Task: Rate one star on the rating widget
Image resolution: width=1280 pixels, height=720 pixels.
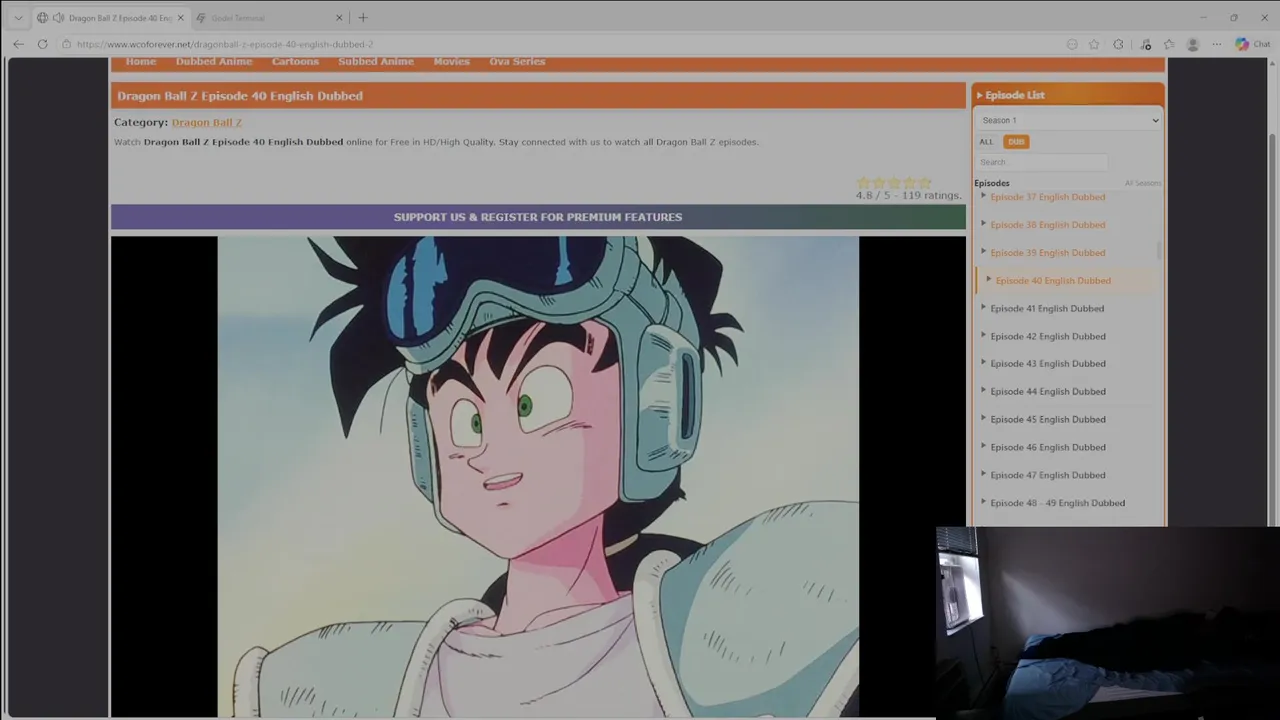Action: click(x=863, y=182)
